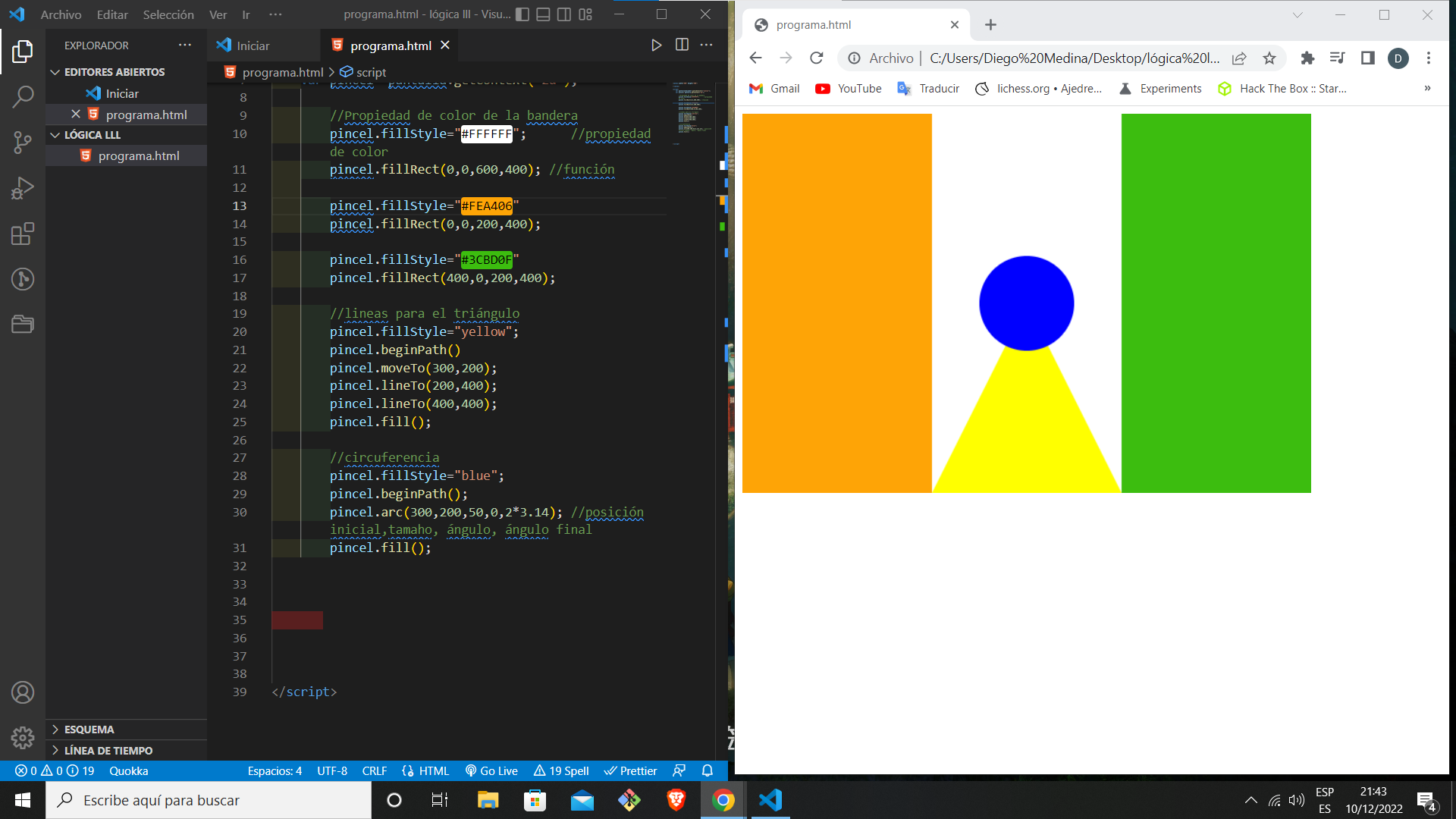This screenshot has width=1456, height=819.
Task: Run the code with the play icon
Action: (656, 45)
